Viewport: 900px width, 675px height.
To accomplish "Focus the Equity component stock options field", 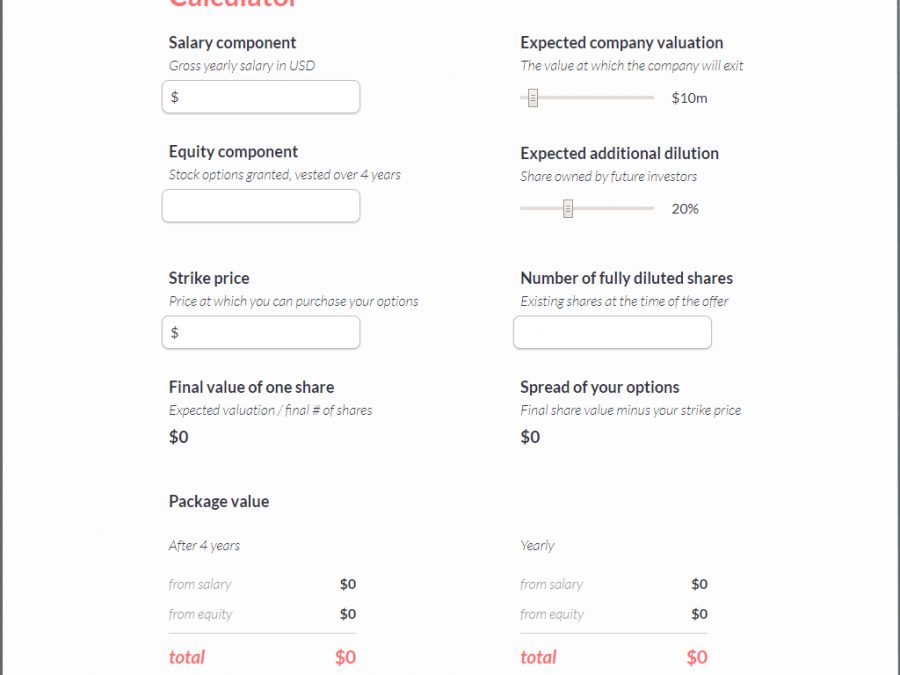I will click(x=261, y=206).
